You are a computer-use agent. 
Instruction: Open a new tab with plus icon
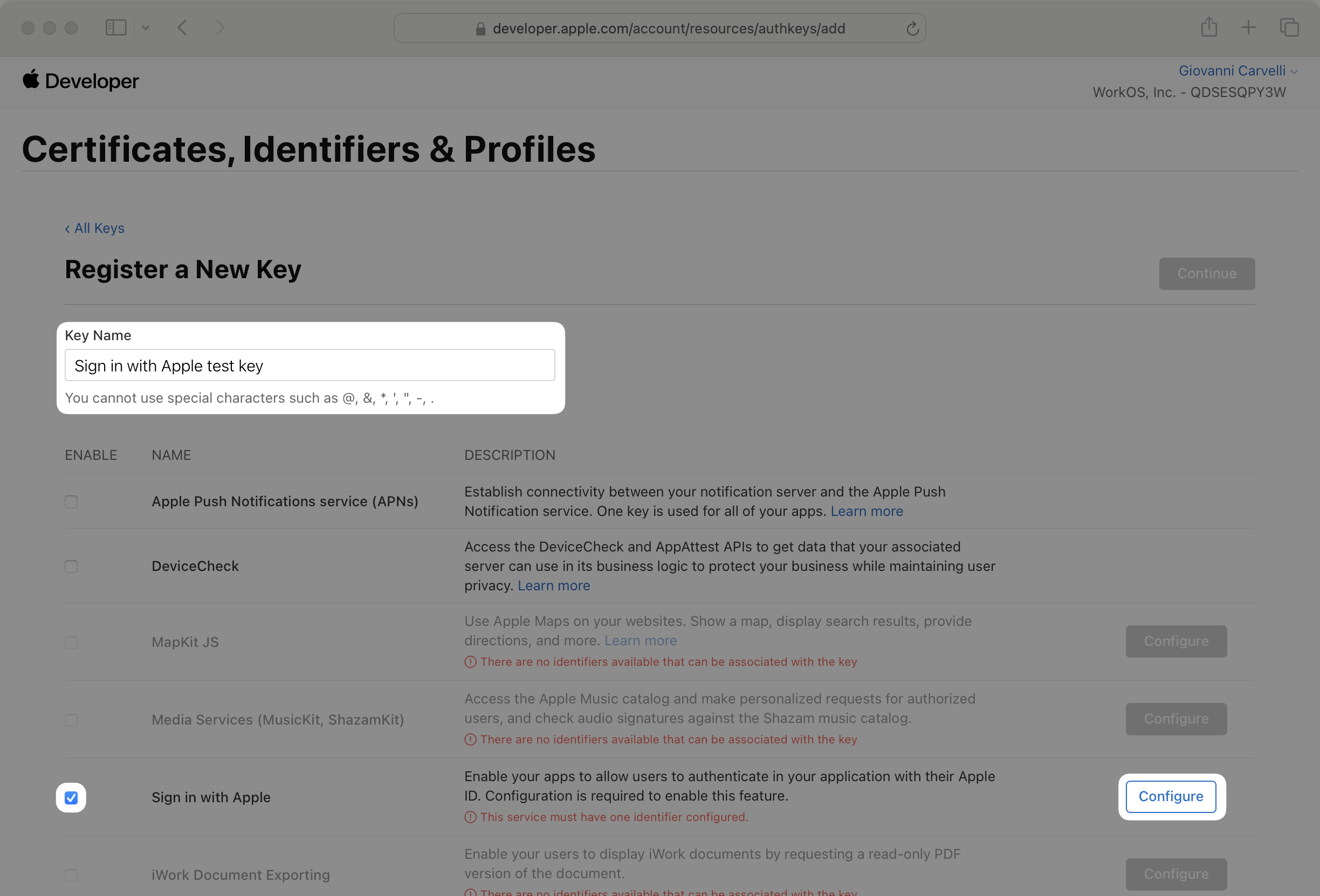1248,27
